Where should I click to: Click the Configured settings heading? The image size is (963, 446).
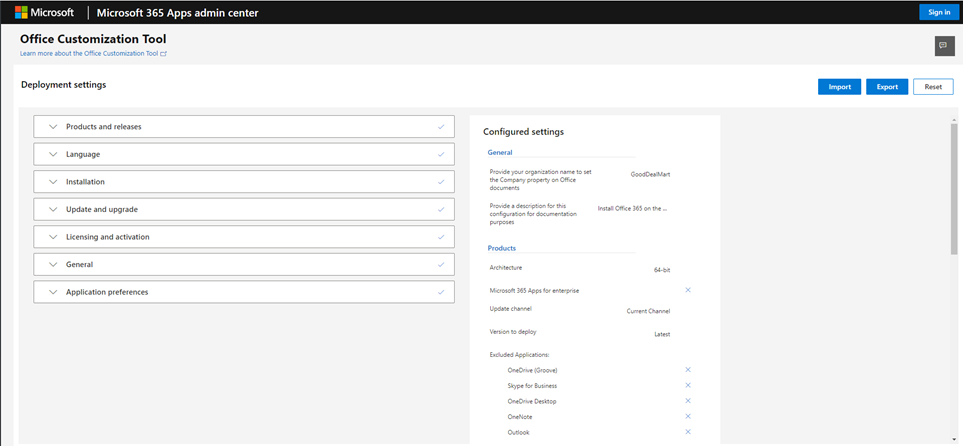click(x=523, y=131)
